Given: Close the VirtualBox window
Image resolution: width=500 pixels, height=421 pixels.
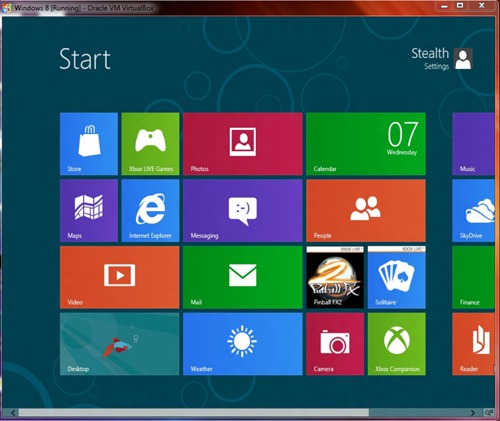Looking at the screenshot, I should click(482, 6).
